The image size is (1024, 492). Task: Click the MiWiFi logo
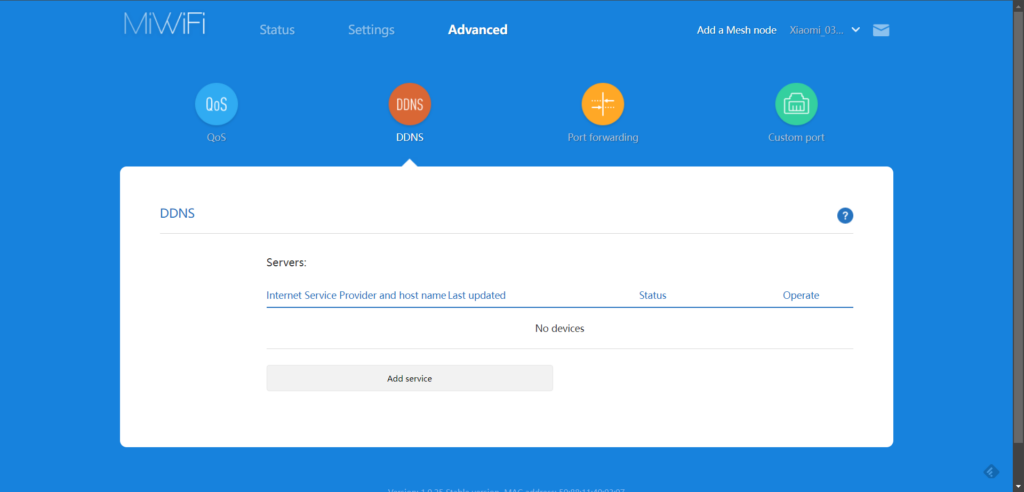point(165,25)
